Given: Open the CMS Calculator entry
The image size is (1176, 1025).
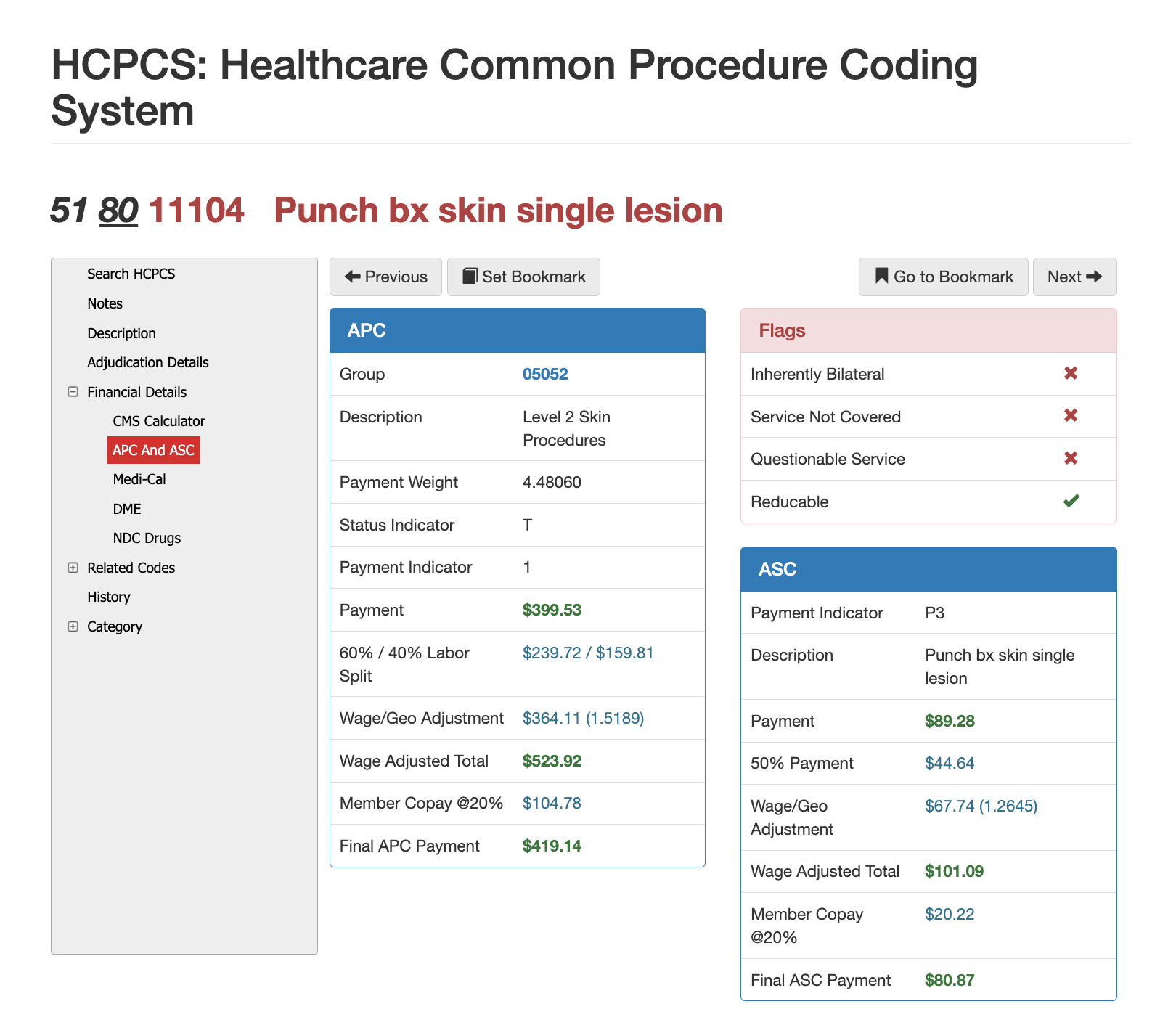Looking at the screenshot, I should click(158, 421).
